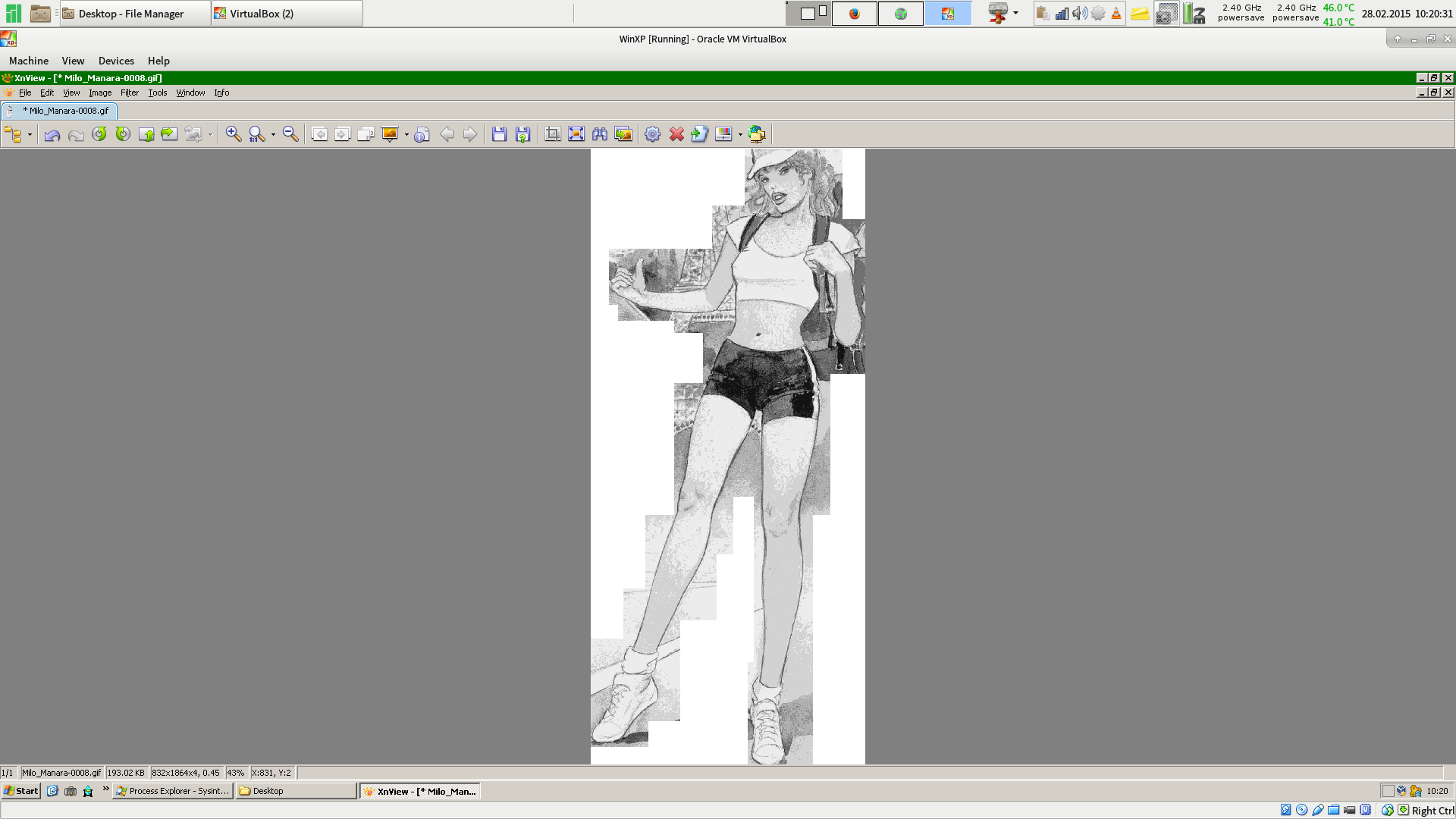Rotate image counter-clockwise with green arrow

click(99, 134)
